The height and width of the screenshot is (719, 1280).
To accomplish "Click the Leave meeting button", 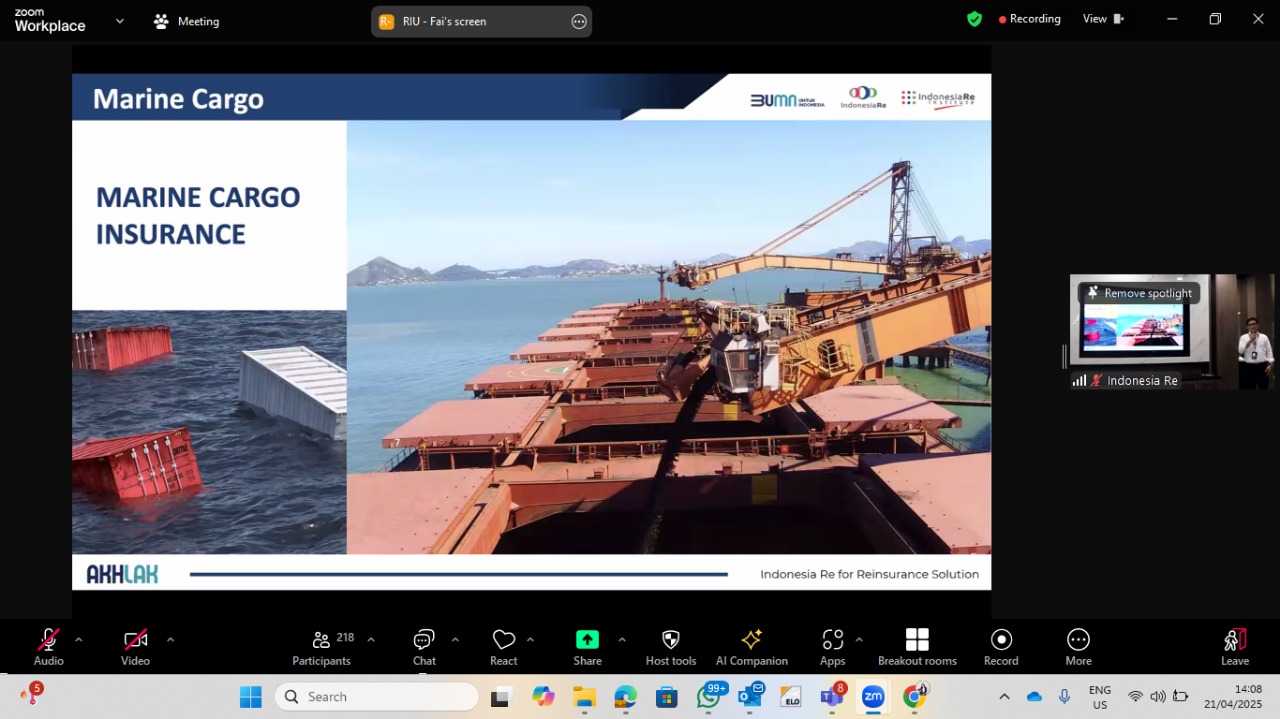I will 1235,647.
